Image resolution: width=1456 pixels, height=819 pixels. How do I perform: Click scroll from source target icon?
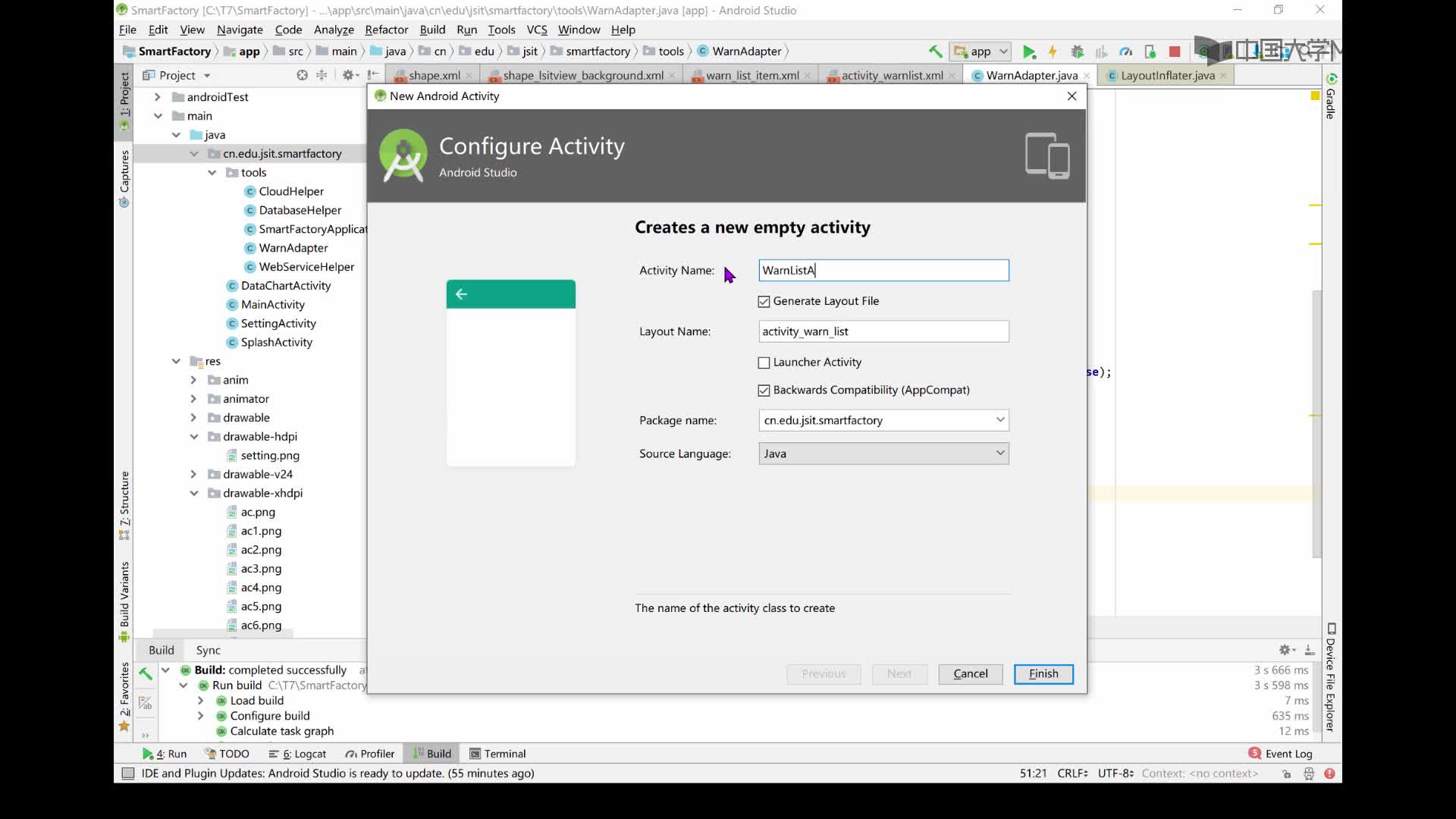pos(302,75)
